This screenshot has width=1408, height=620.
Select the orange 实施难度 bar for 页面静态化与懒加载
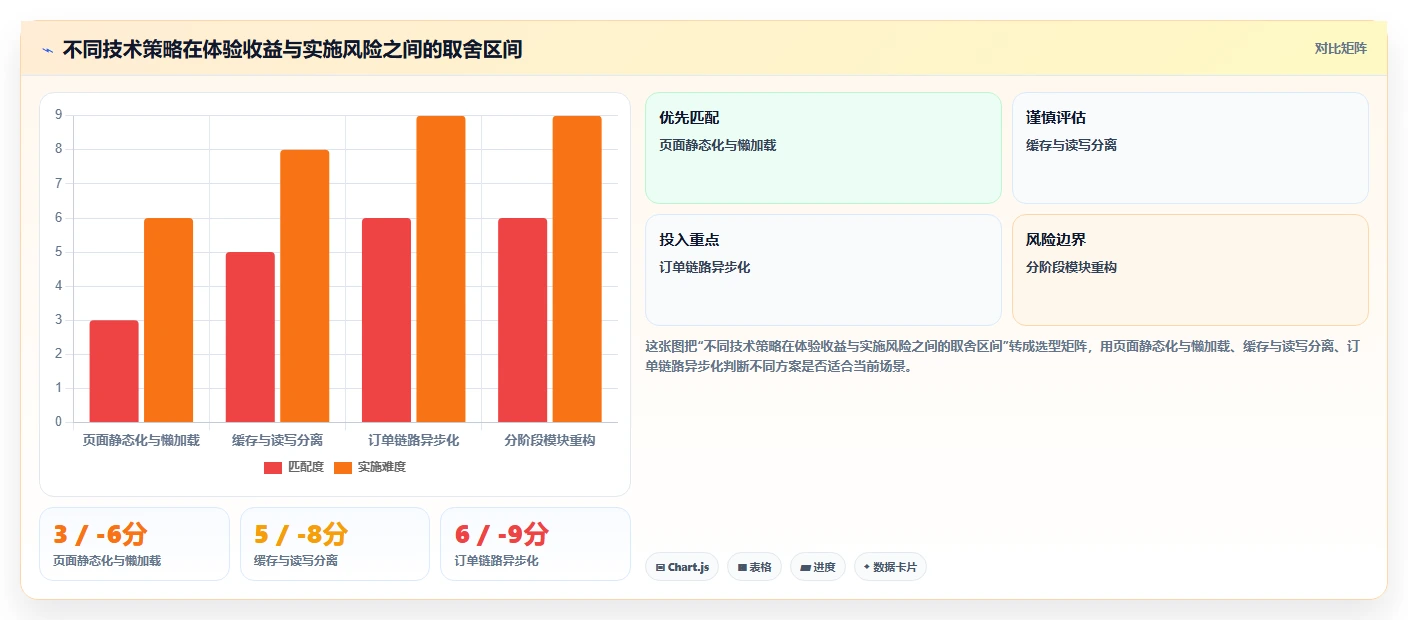pos(168,320)
